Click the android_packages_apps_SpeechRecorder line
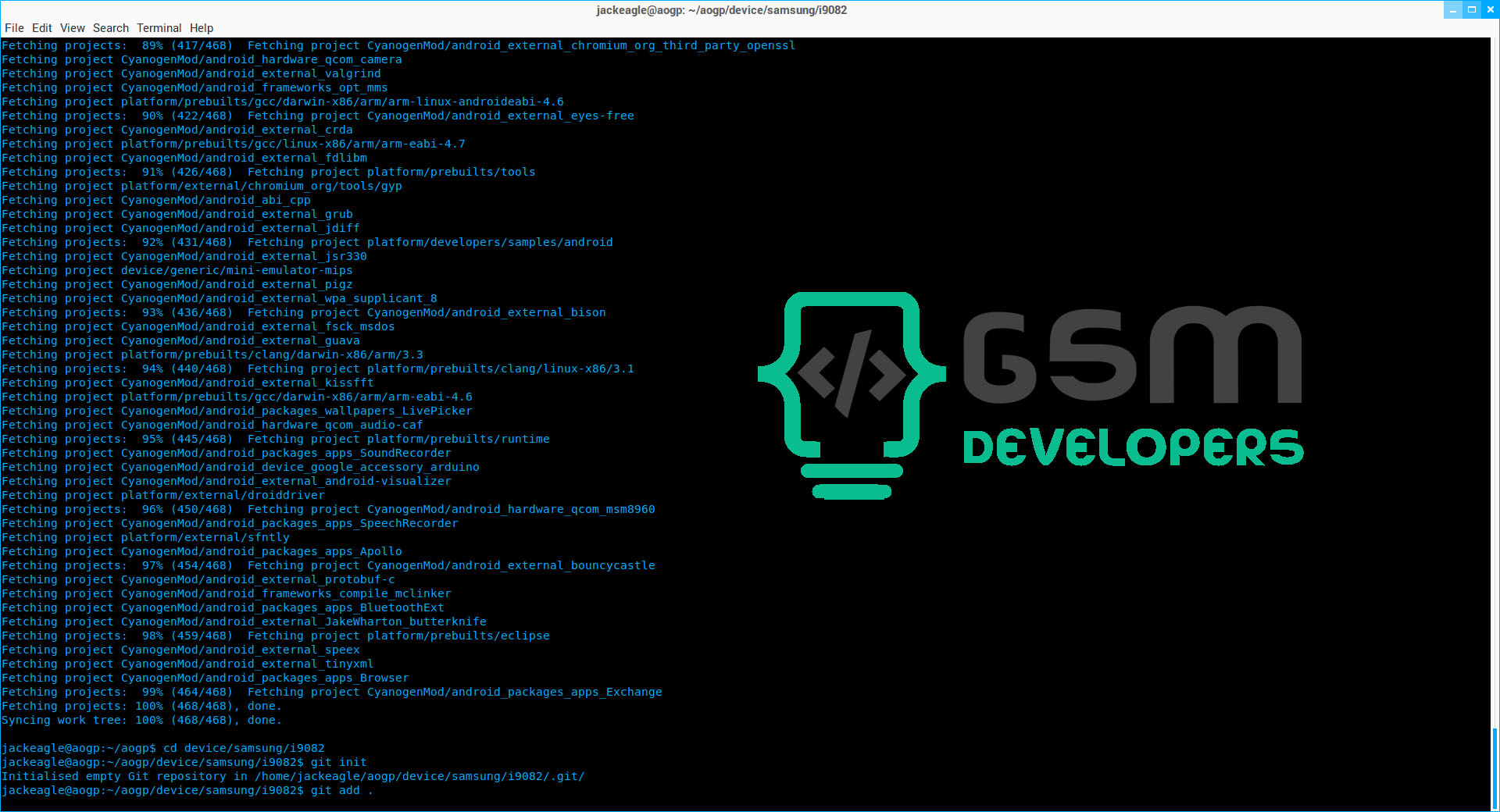This screenshot has height=812, width=1500. pyautogui.click(x=230, y=524)
